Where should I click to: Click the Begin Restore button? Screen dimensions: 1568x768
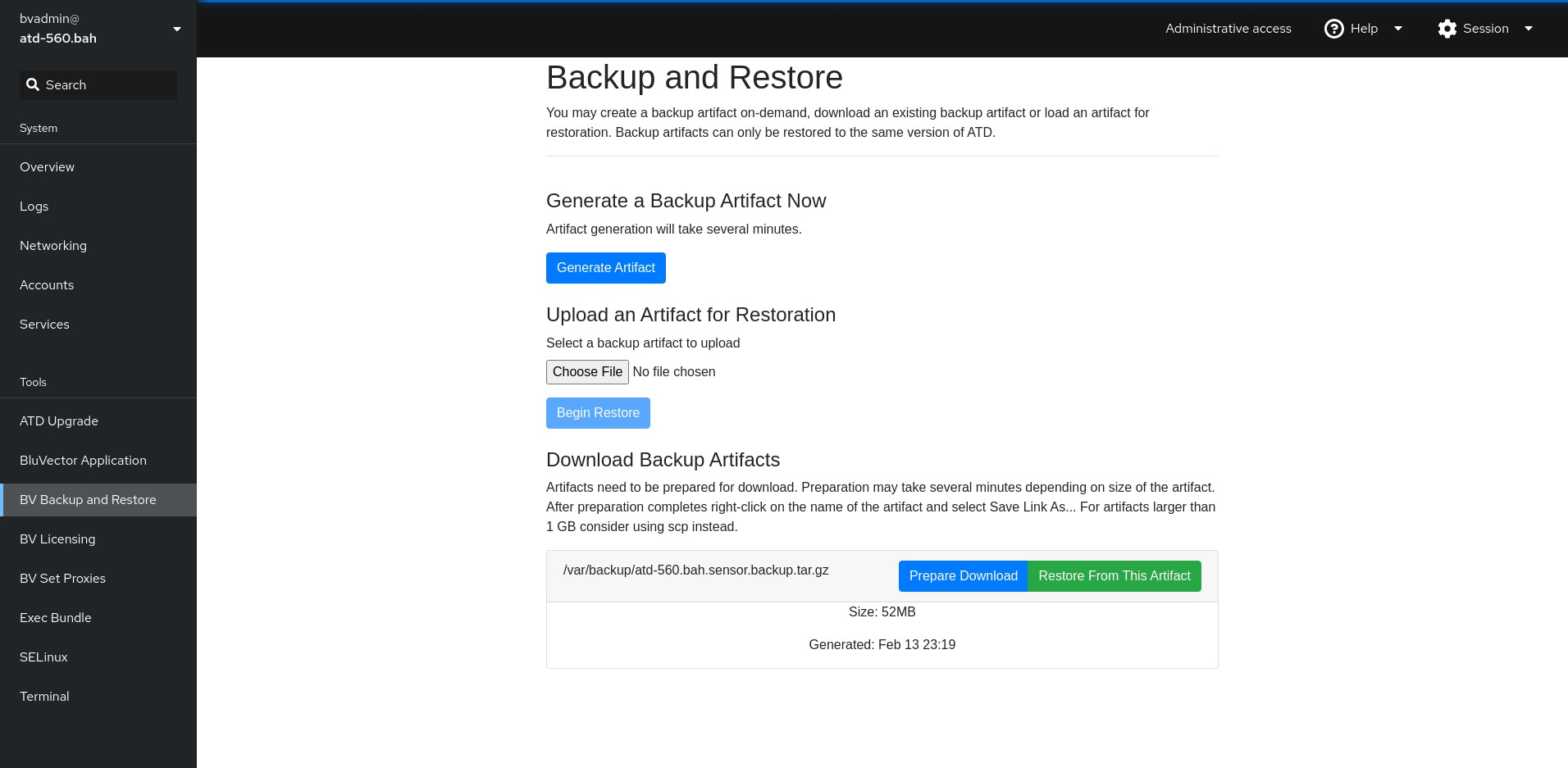(598, 413)
